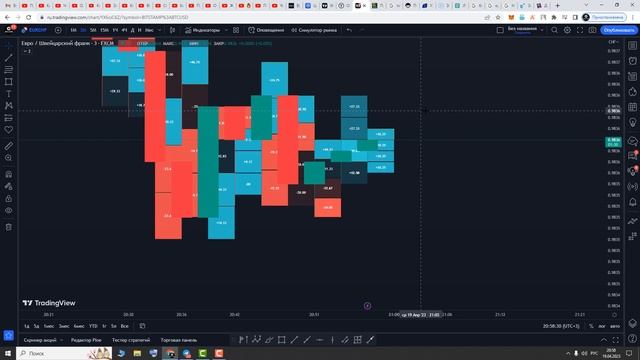
Task: Open the ideas lightbulb panel
Action: (632, 122)
